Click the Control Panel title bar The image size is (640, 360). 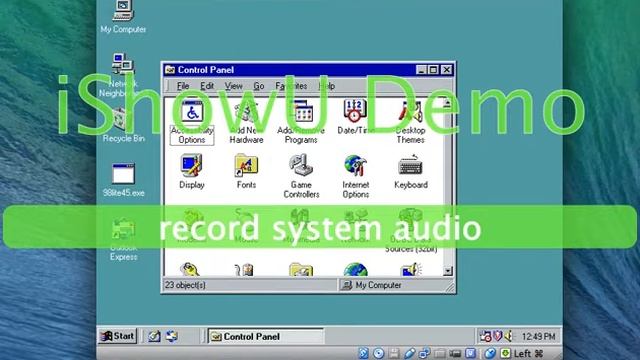[x=309, y=70]
